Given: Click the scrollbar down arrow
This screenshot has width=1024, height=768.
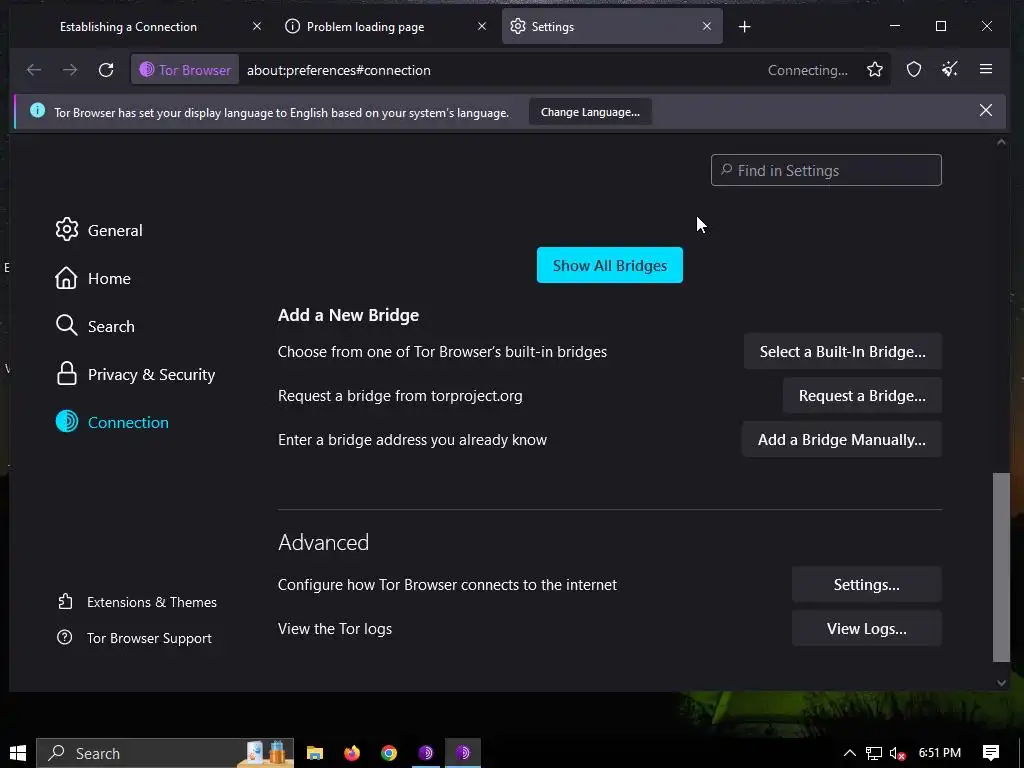Looking at the screenshot, I should coord(1001,683).
